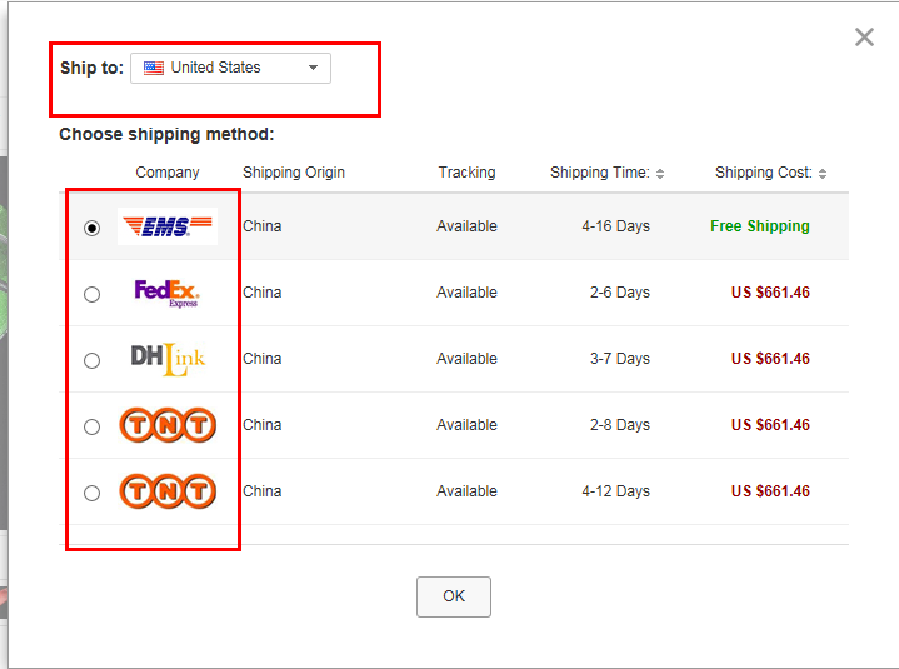Close the shipping method dialog

864,37
